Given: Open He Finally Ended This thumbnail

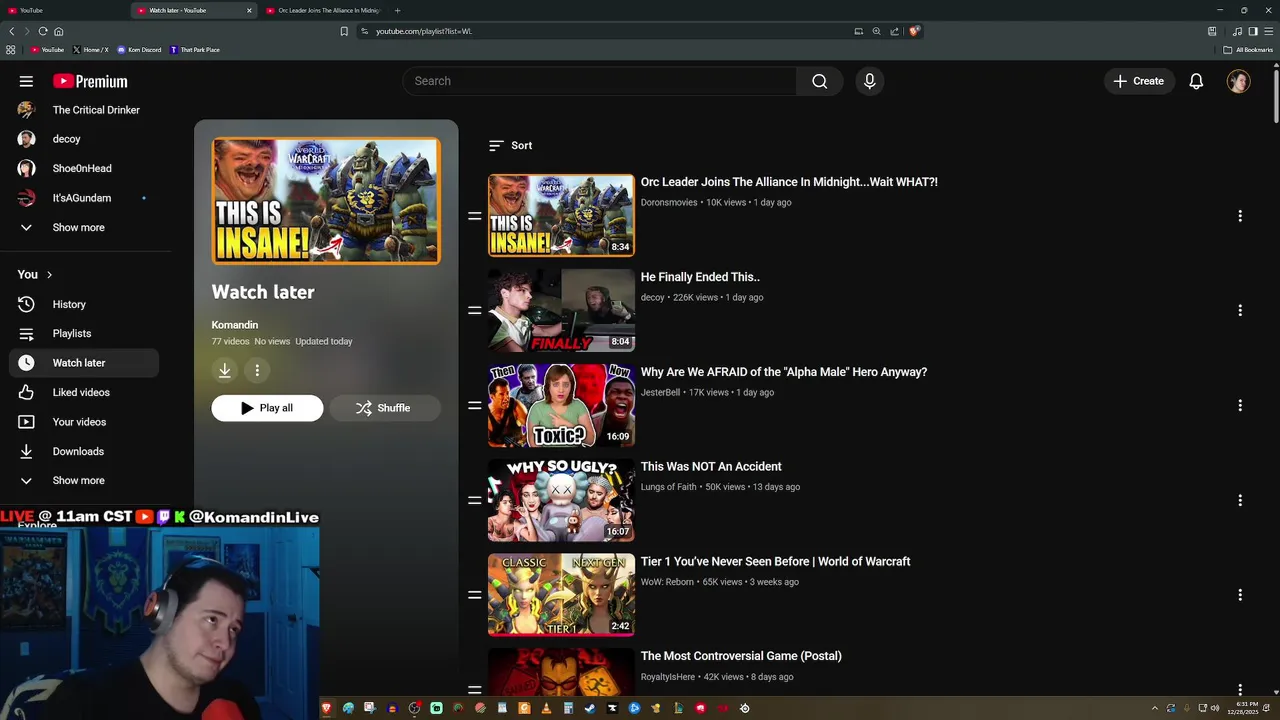Looking at the screenshot, I should click(561, 310).
